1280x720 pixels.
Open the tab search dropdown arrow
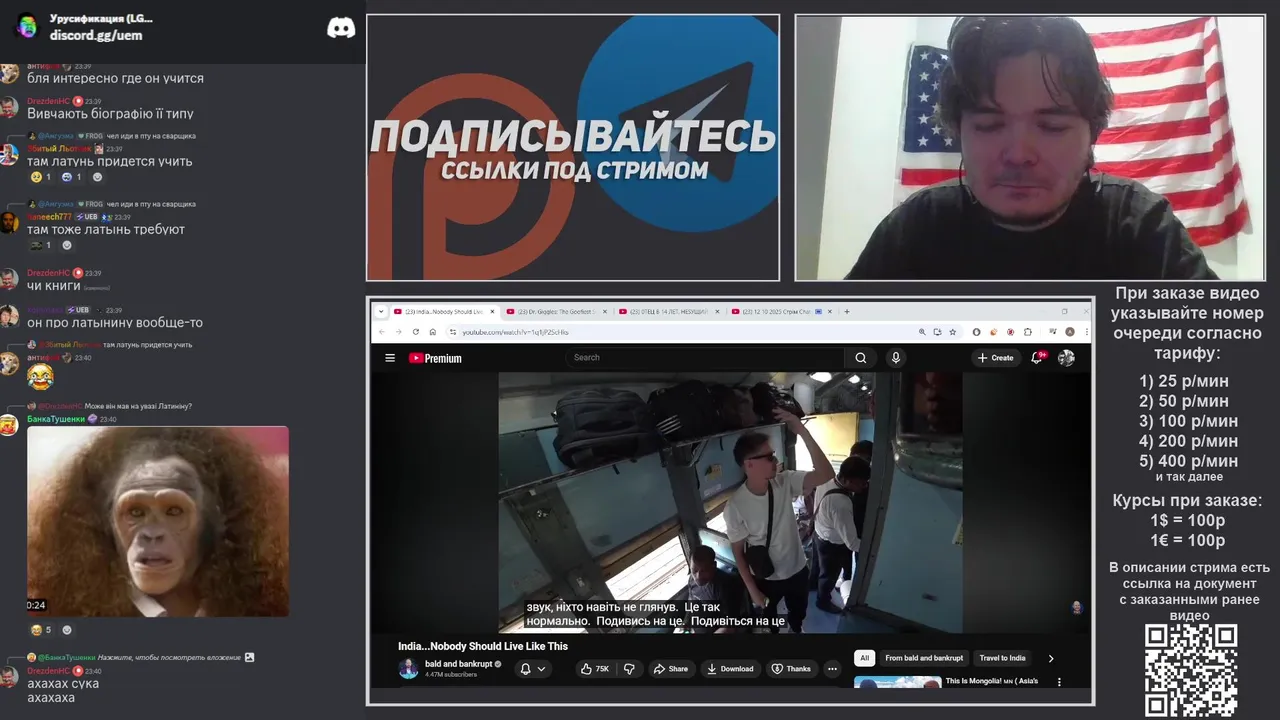pyautogui.click(x=381, y=311)
